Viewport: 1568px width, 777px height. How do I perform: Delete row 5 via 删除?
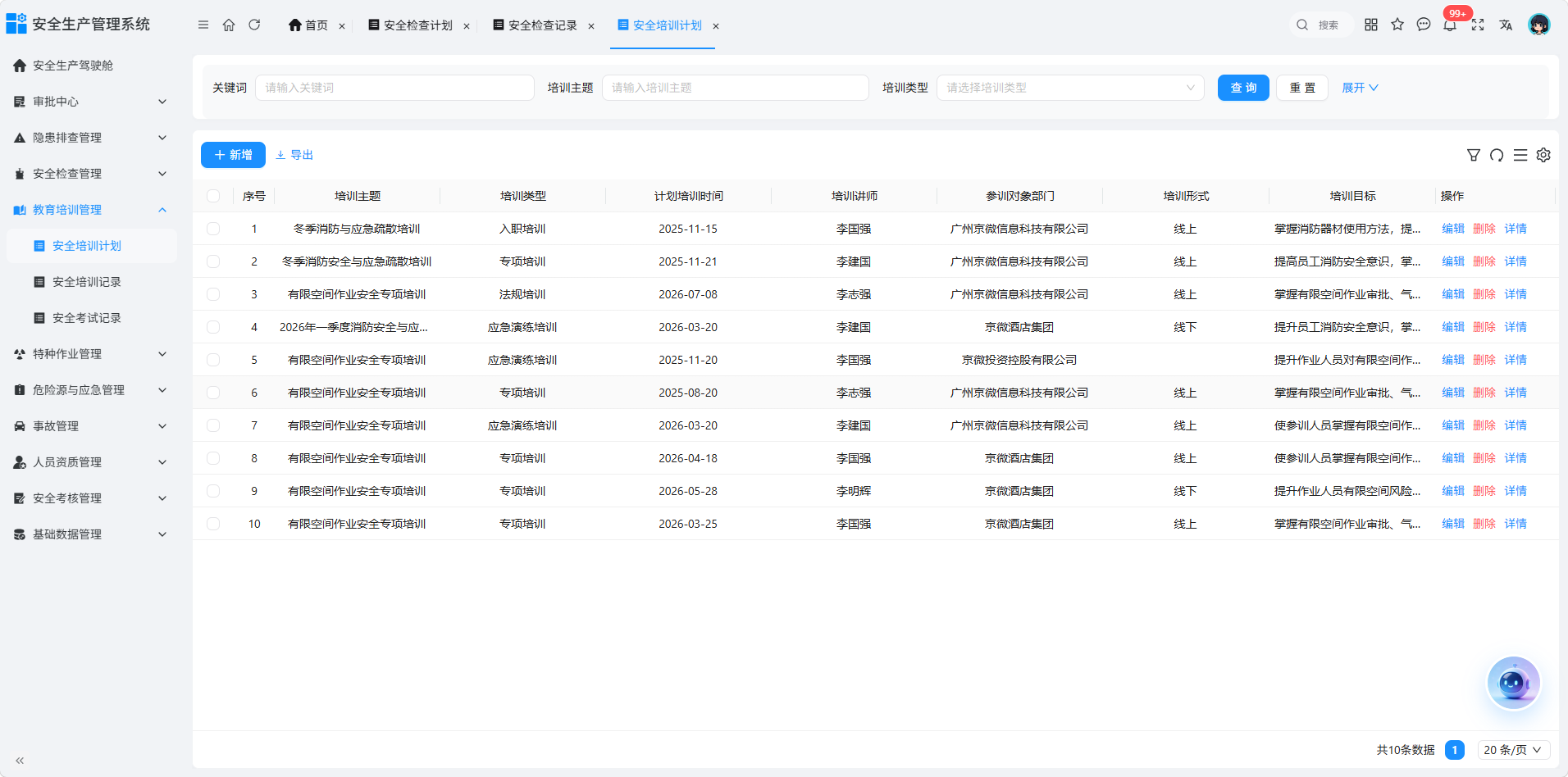coord(1484,360)
